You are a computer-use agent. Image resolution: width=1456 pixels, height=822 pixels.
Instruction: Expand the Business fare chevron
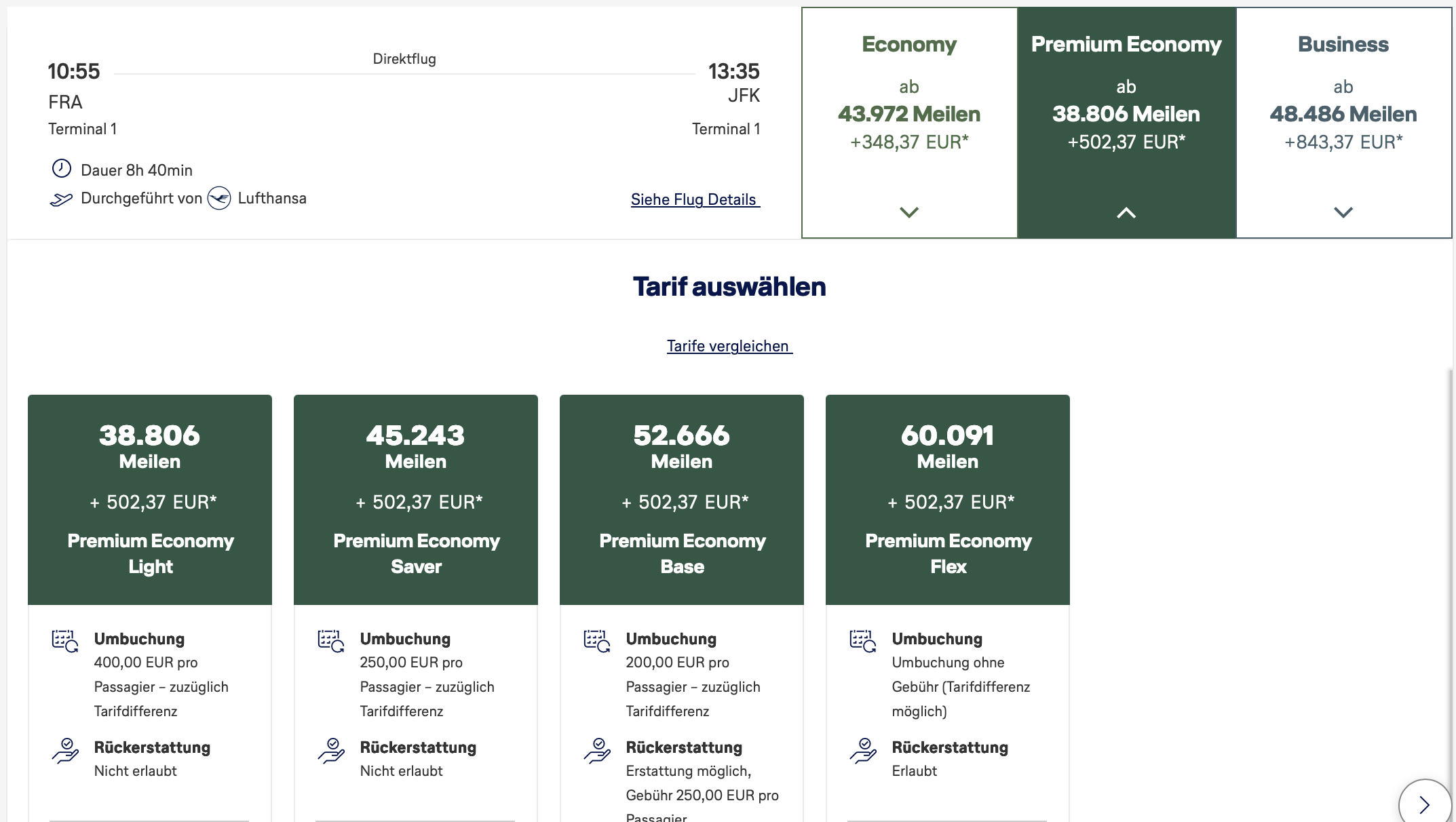pyautogui.click(x=1343, y=212)
